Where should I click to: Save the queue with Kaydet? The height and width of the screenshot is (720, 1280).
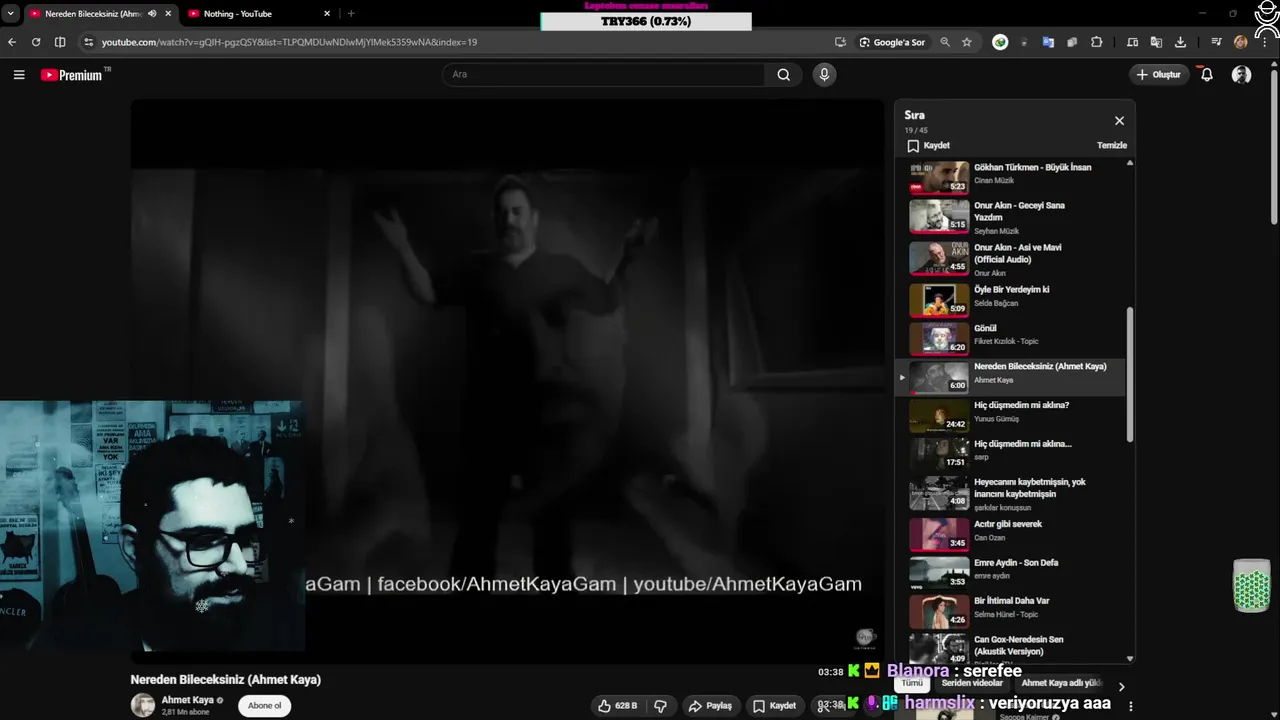[x=928, y=146]
